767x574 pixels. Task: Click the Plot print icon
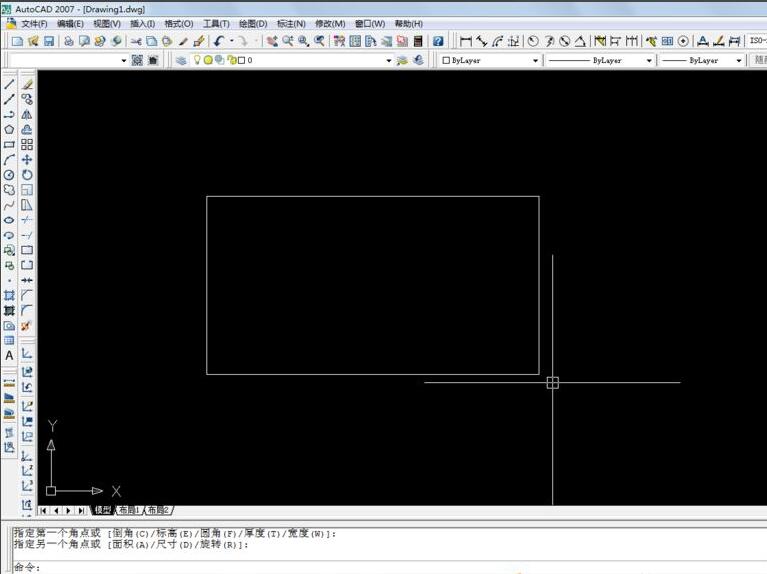click(68, 42)
